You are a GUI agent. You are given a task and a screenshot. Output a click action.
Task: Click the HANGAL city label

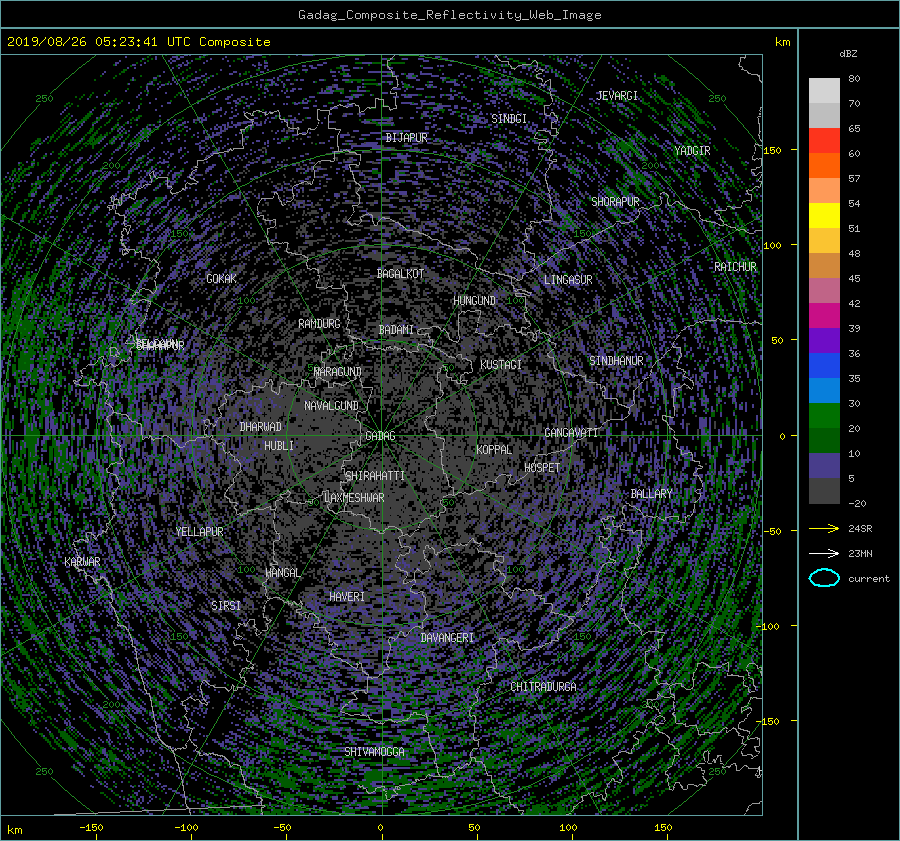[283, 573]
